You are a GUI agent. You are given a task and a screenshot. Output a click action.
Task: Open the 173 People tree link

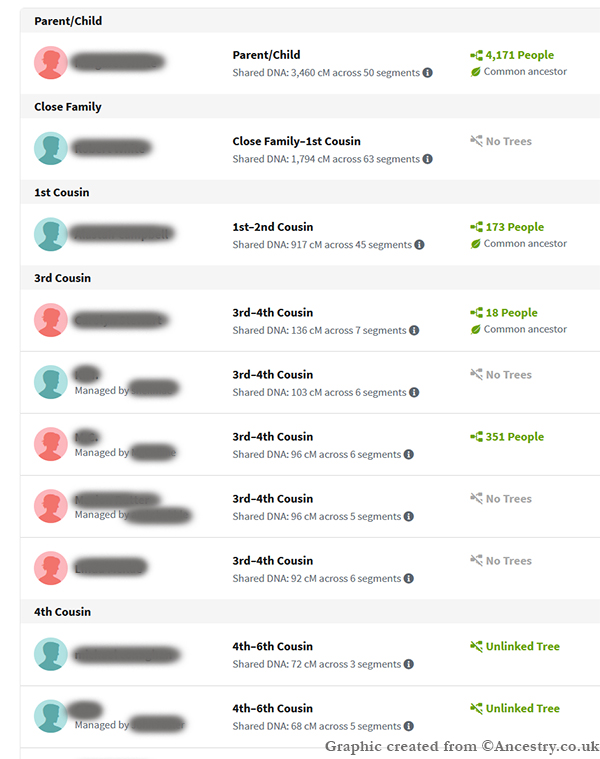514,227
